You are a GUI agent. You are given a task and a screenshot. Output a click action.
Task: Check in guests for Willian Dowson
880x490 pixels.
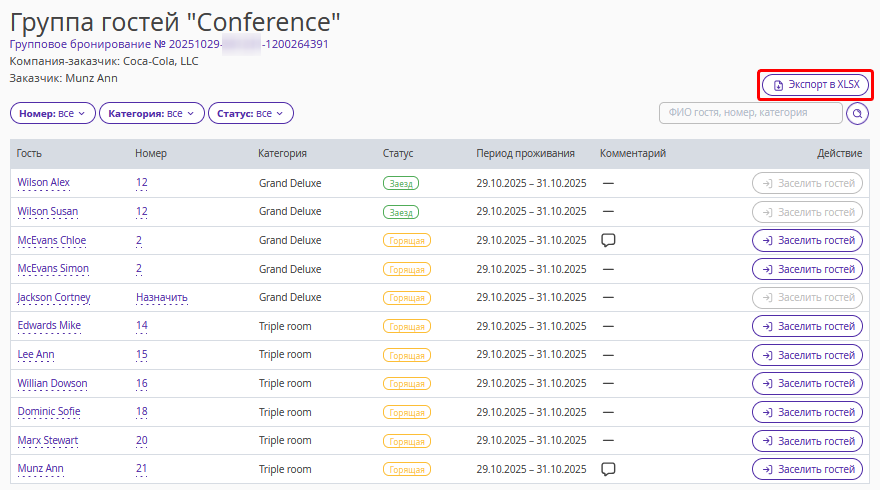pyautogui.click(x=807, y=384)
